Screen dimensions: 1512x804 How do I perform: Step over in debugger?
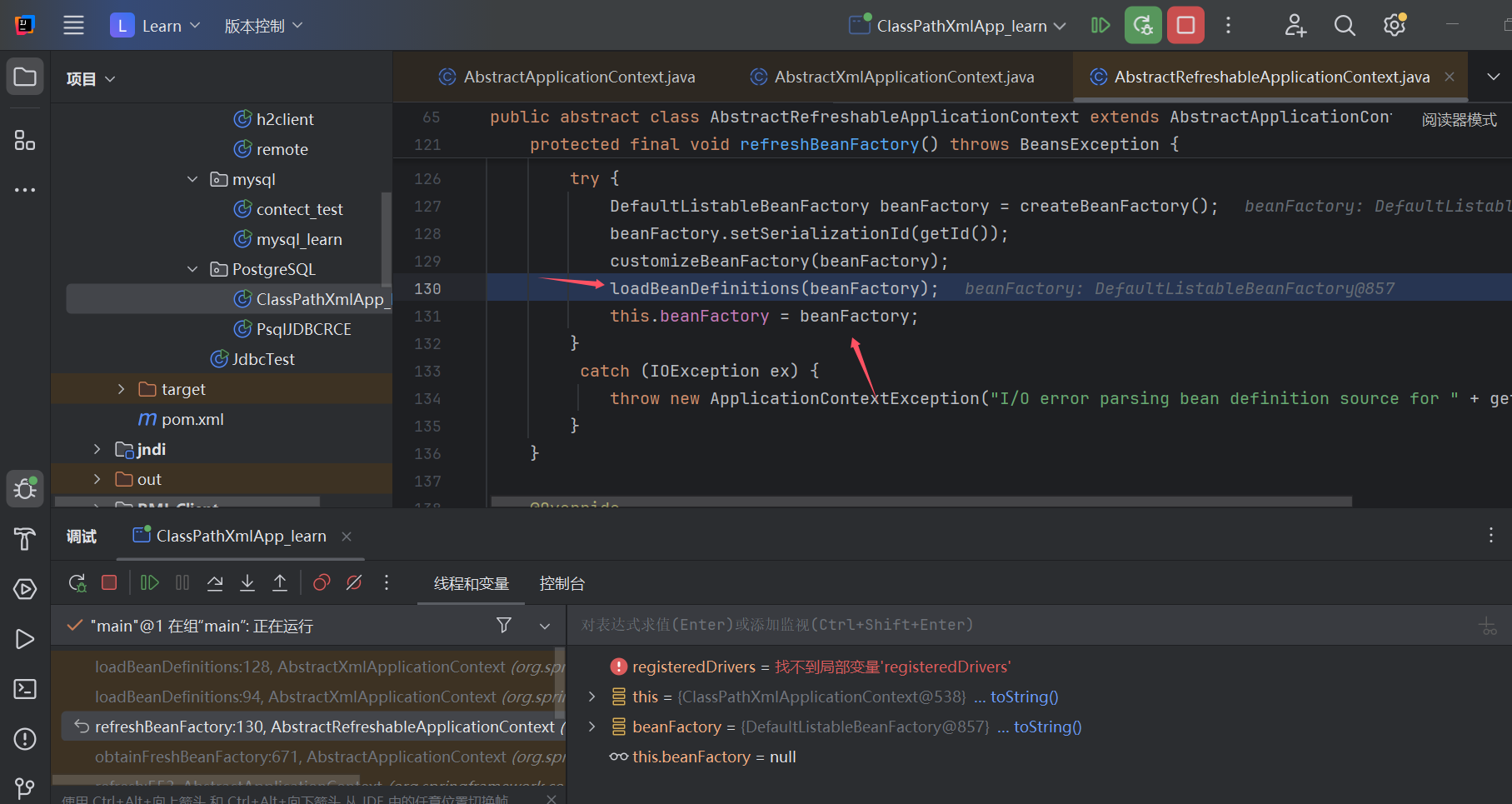click(215, 582)
